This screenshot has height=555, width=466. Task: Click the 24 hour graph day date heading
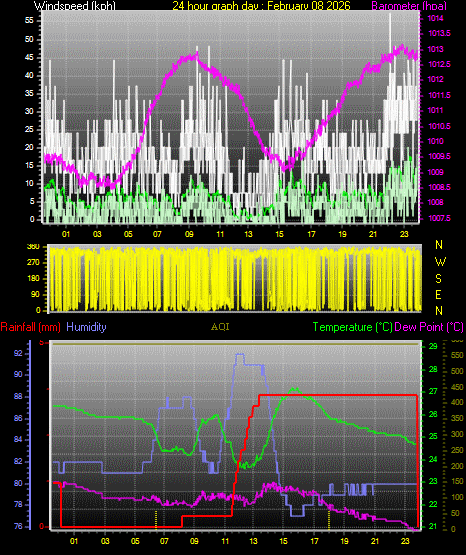coord(261,6)
